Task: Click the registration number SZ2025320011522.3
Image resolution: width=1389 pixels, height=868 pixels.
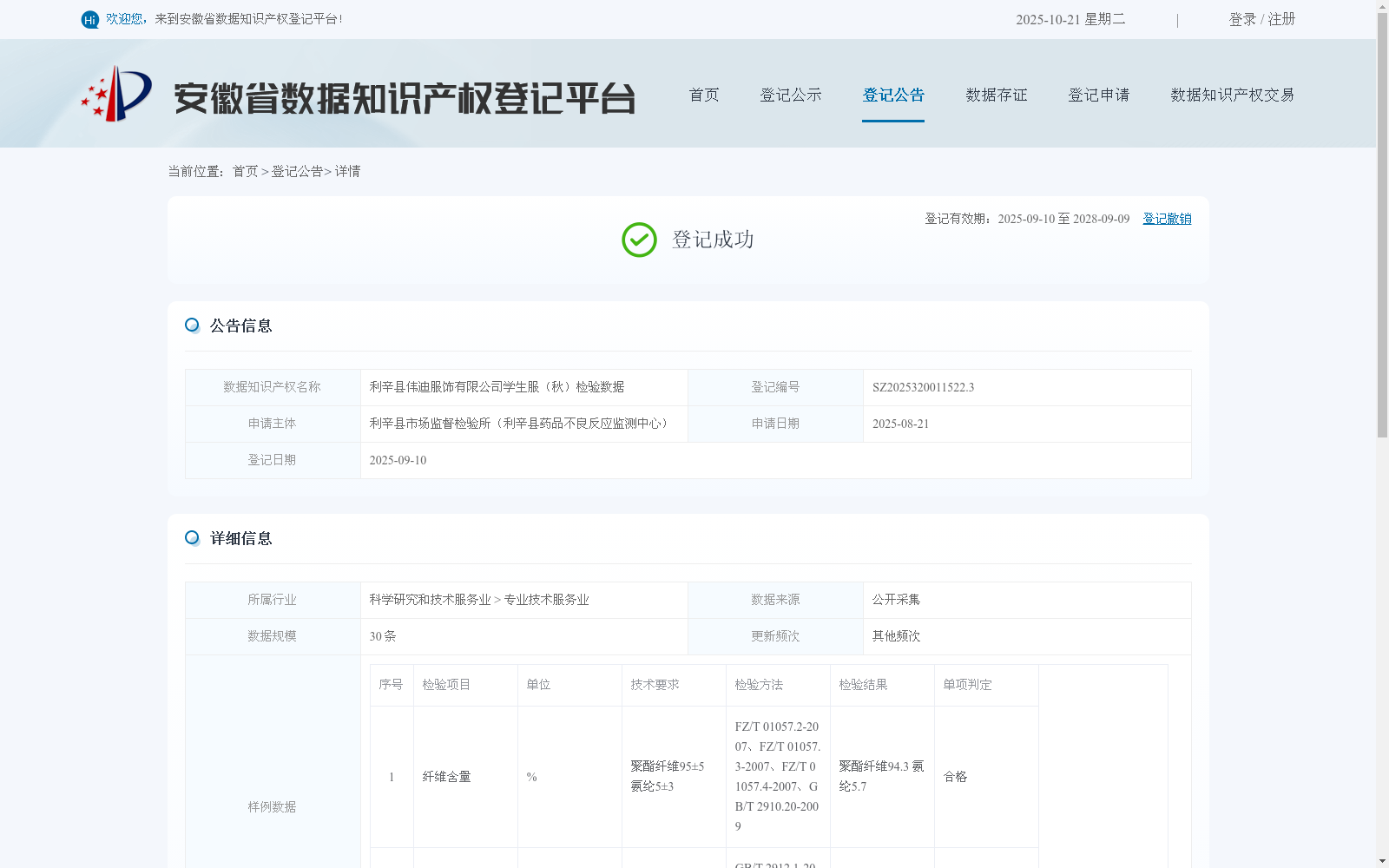Action: 923,388
